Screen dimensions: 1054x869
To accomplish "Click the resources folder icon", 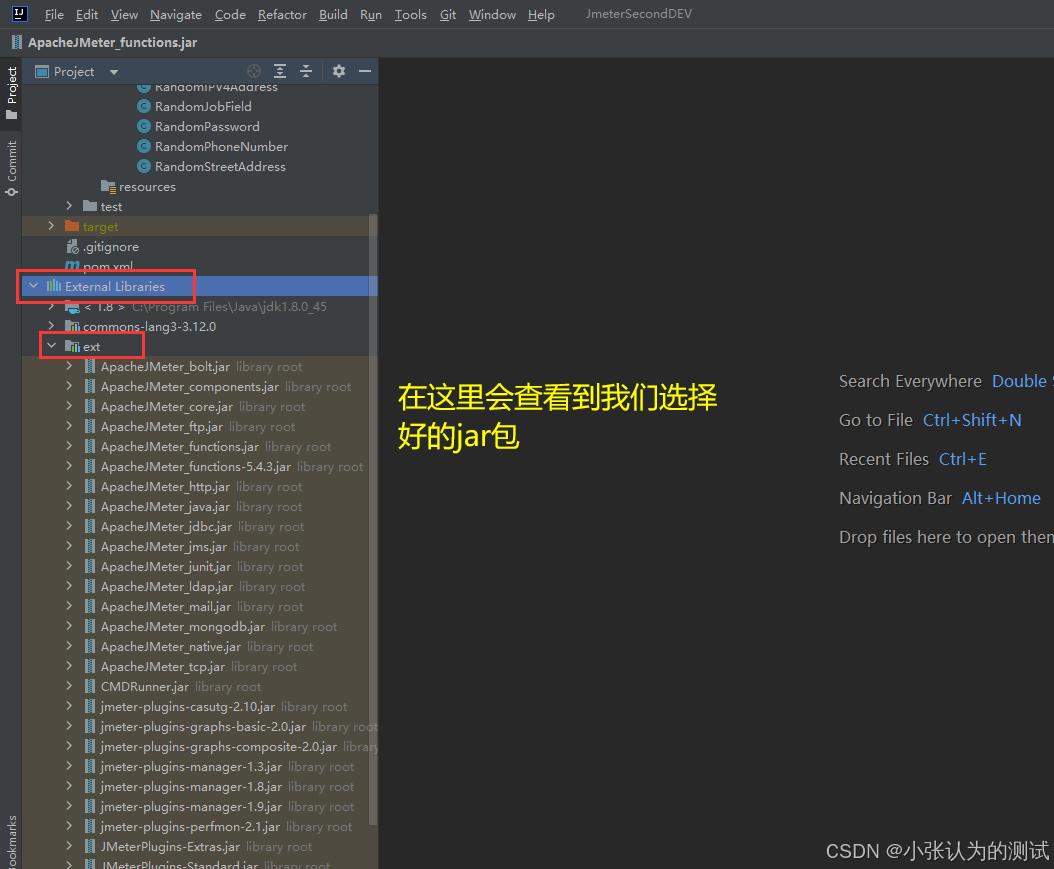I will pyautogui.click(x=108, y=186).
